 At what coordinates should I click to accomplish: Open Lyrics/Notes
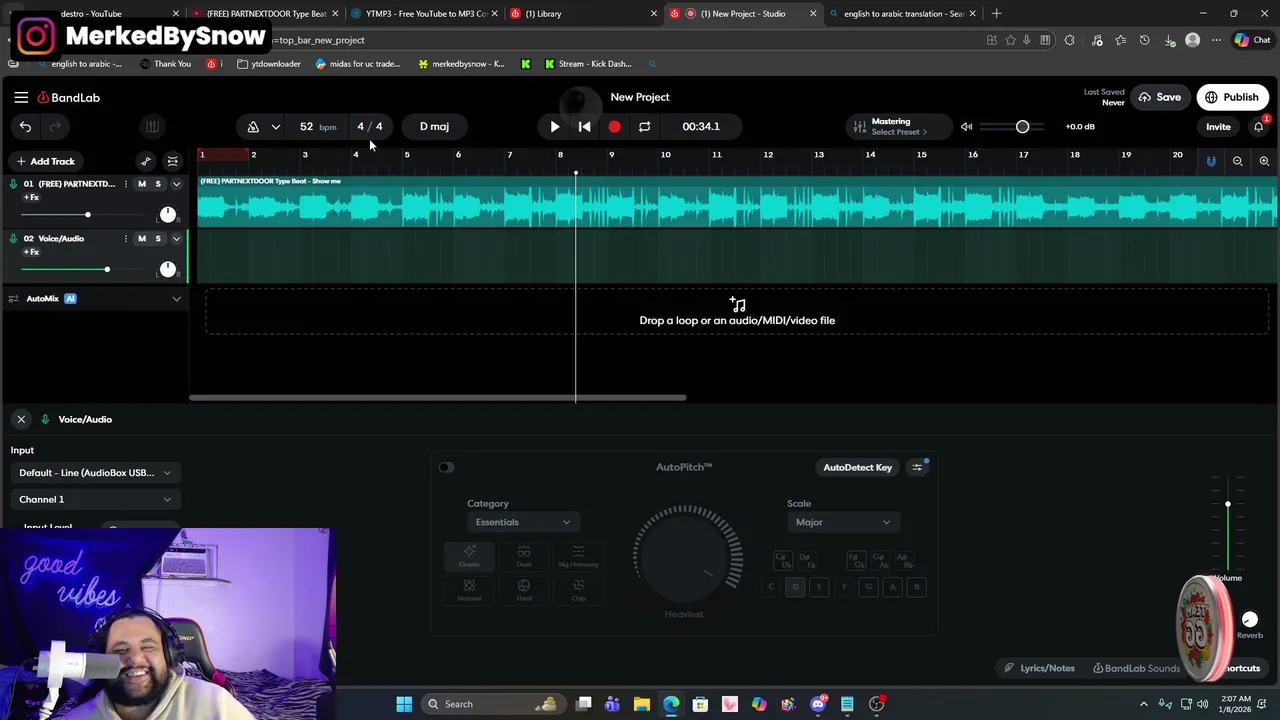(1039, 668)
